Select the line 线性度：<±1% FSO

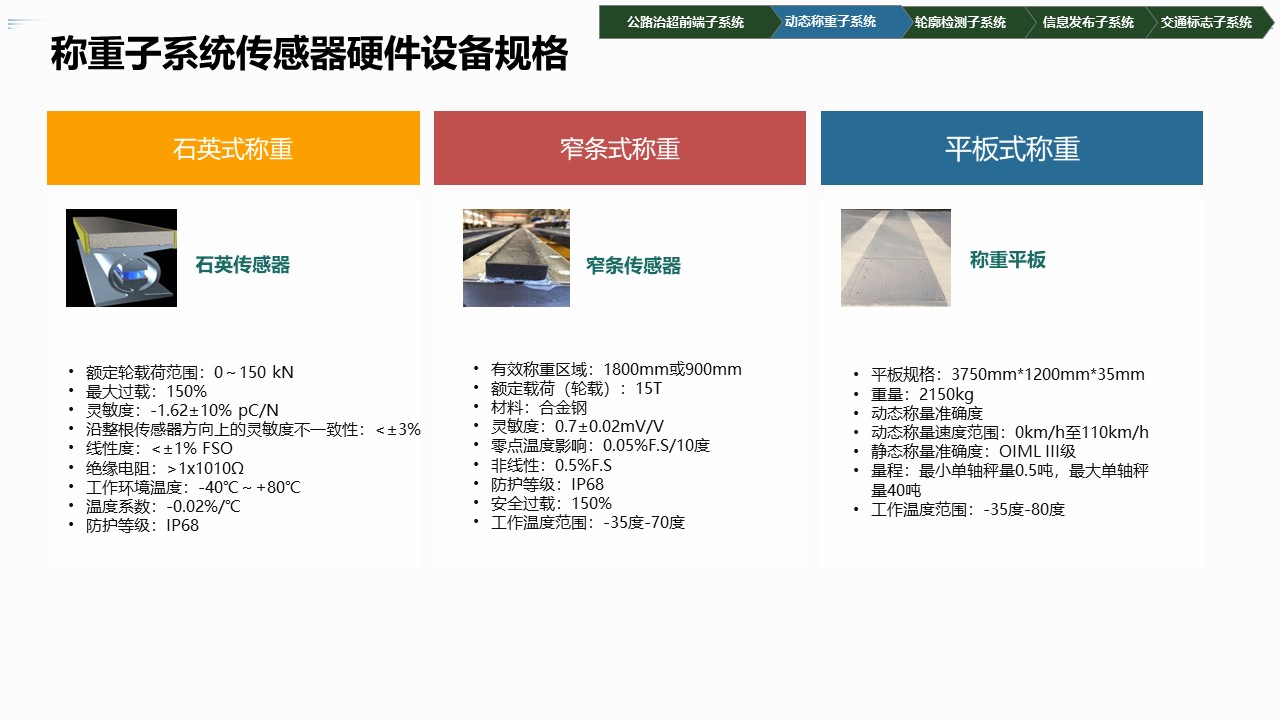click(x=159, y=448)
